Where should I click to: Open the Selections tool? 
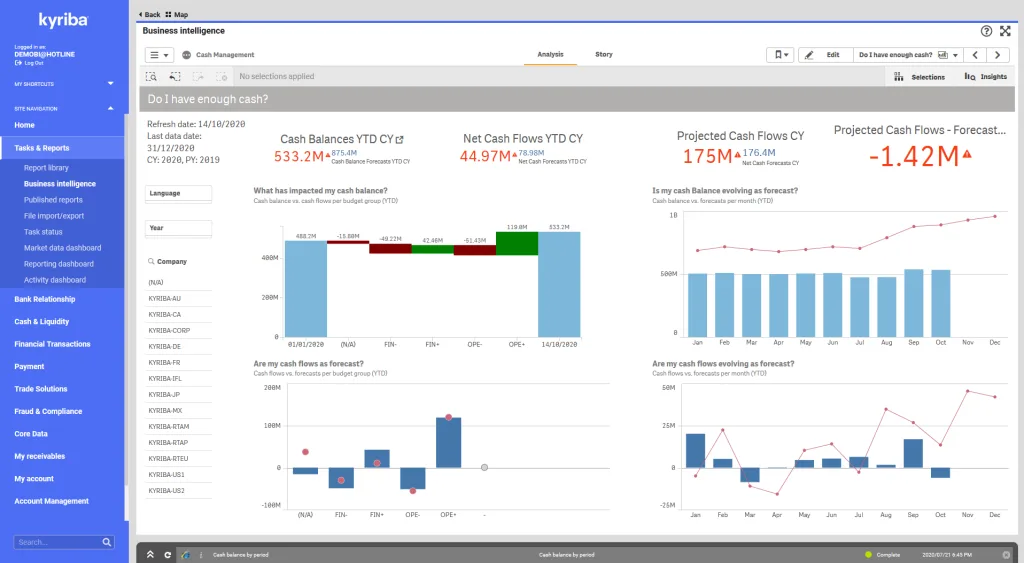(920, 76)
